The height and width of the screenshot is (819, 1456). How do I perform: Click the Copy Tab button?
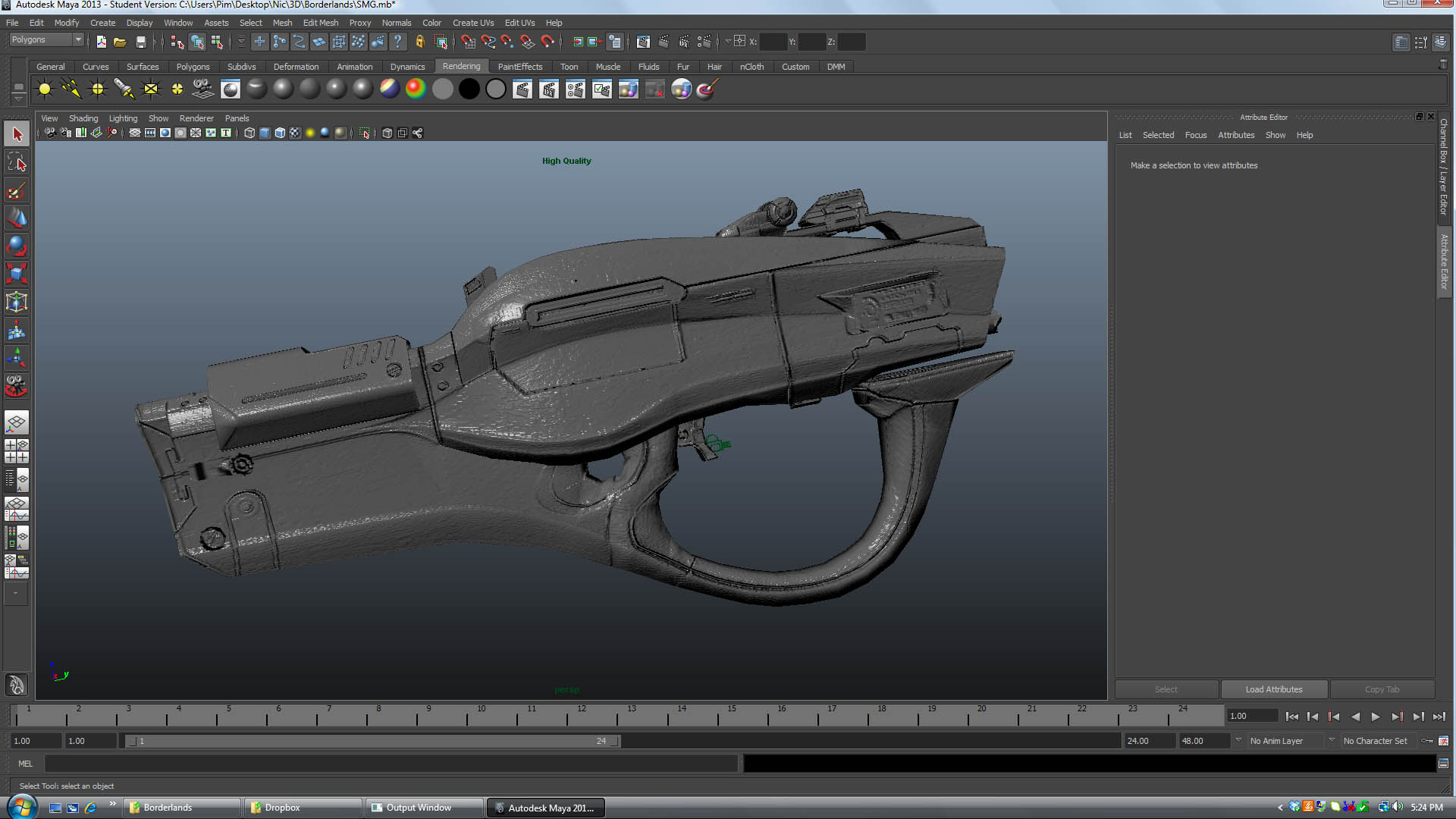point(1382,689)
